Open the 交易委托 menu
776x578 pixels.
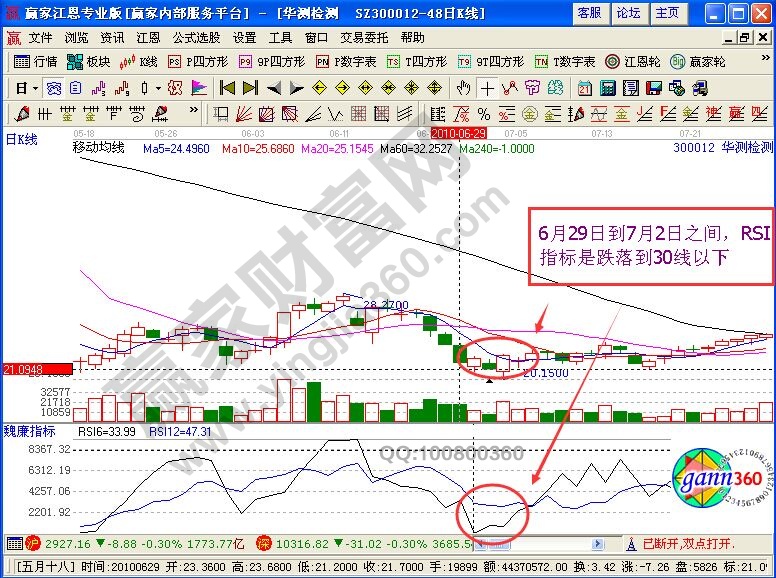point(364,37)
